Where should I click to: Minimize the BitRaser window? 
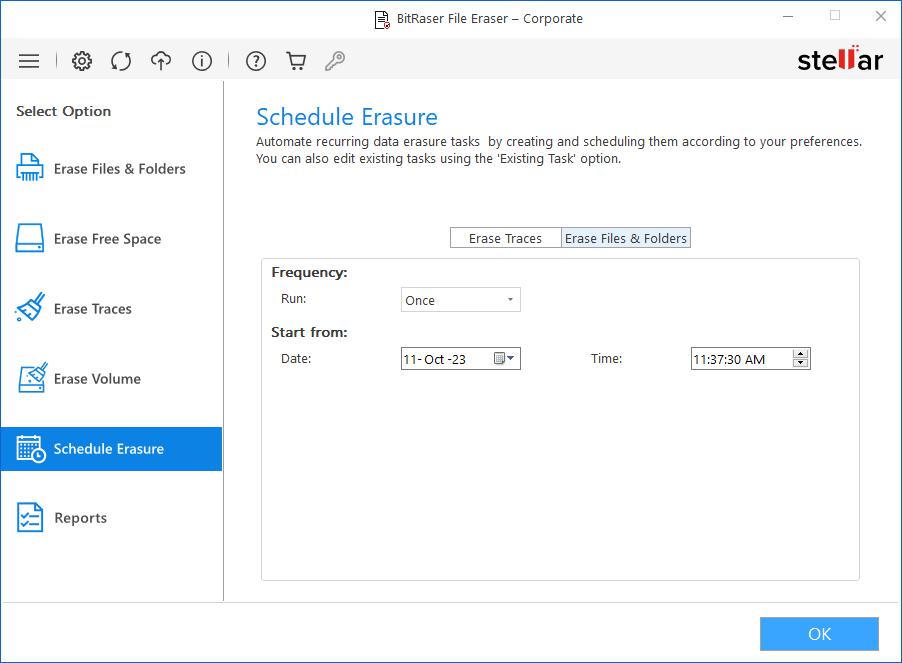pos(788,17)
